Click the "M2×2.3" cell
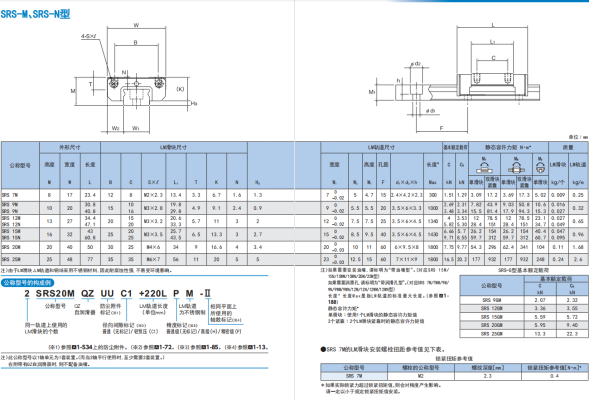The image size is (589, 400). coord(153,195)
